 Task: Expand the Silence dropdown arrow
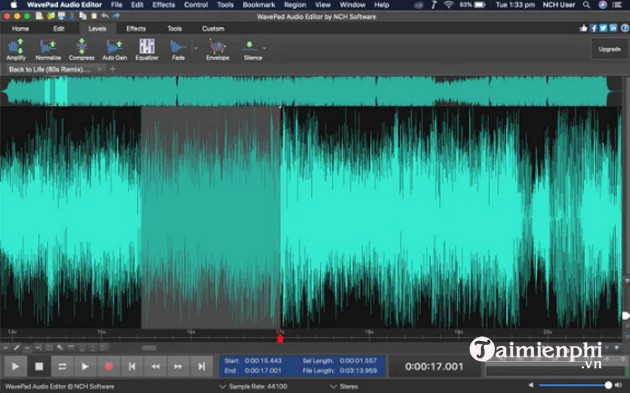click(x=264, y=48)
